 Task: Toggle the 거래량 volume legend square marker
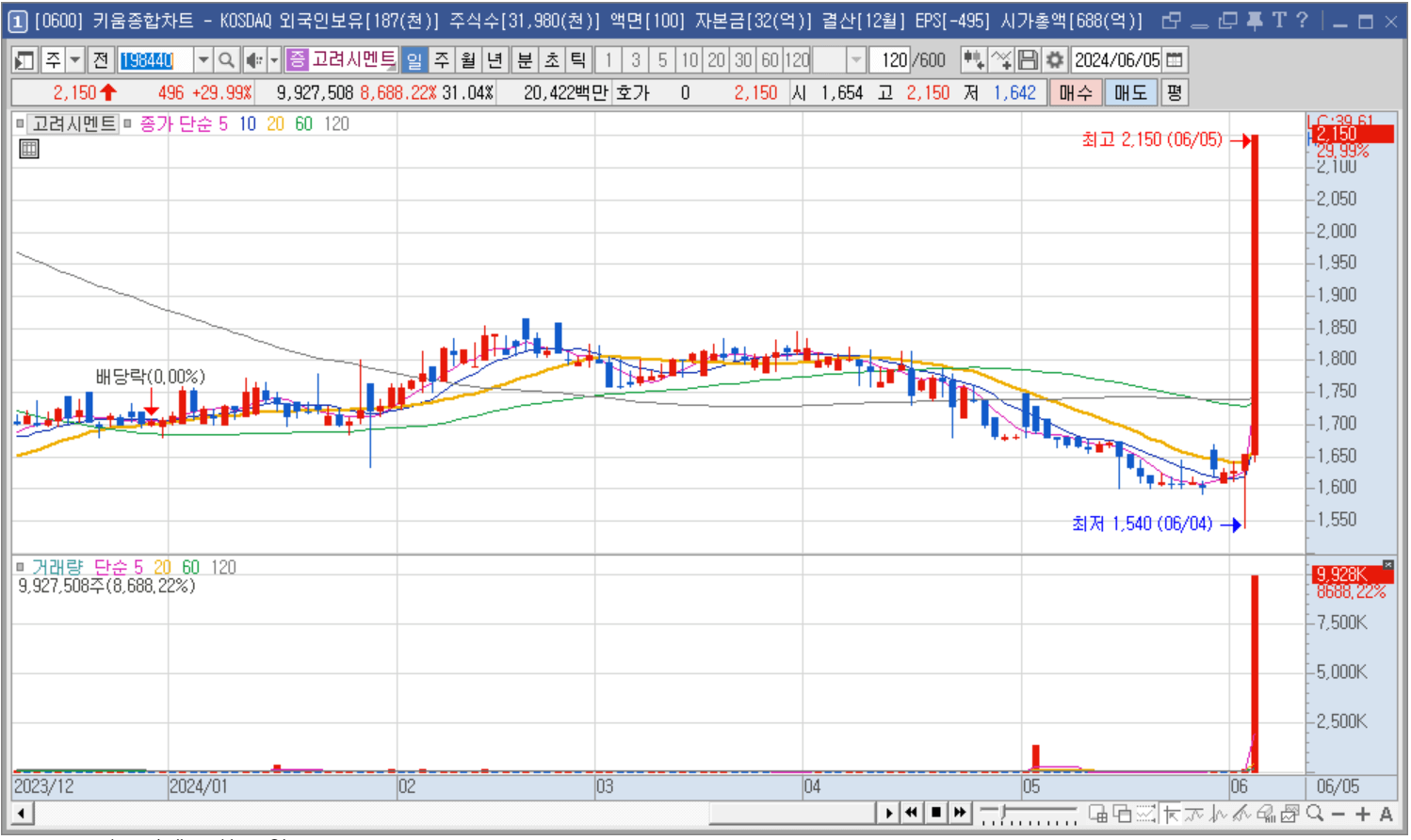tap(20, 567)
